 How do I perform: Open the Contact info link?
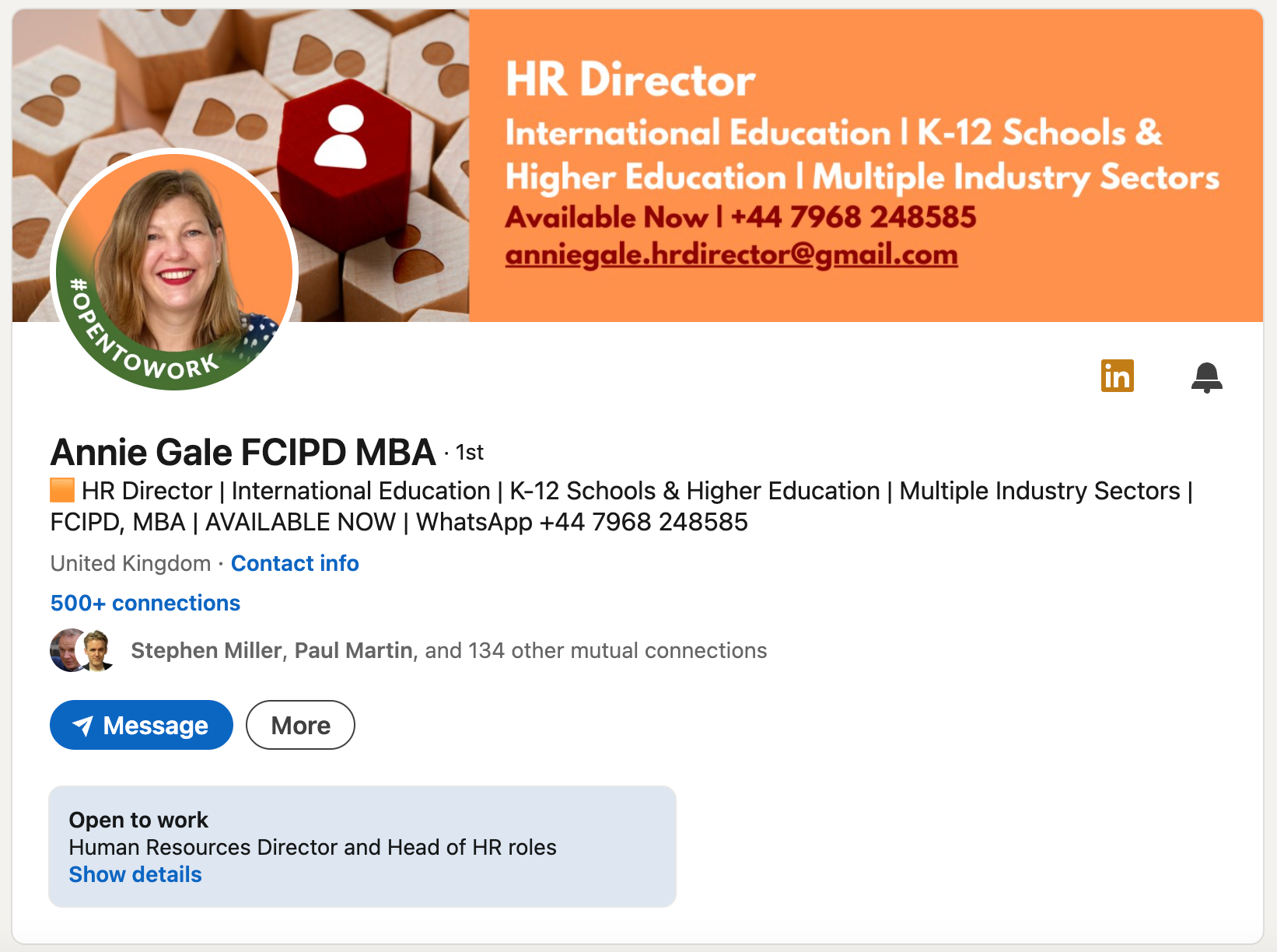295,563
